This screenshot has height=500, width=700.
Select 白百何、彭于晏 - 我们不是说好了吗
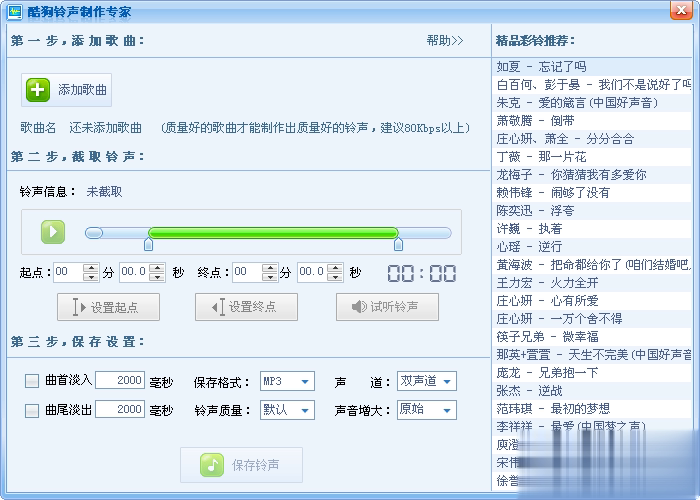coord(592,85)
